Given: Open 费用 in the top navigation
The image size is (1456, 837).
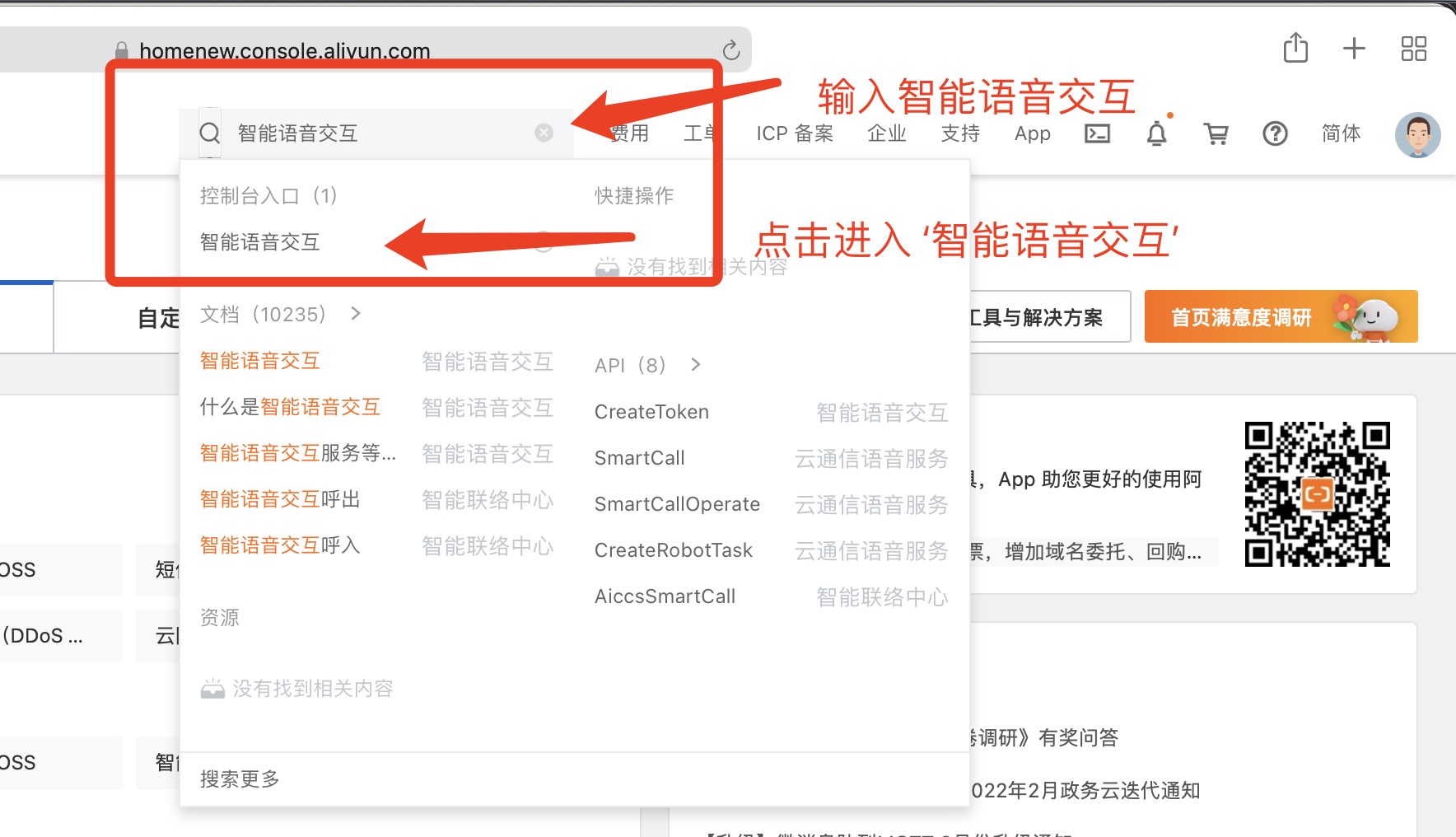Looking at the screenshot, I should (629, 133).
